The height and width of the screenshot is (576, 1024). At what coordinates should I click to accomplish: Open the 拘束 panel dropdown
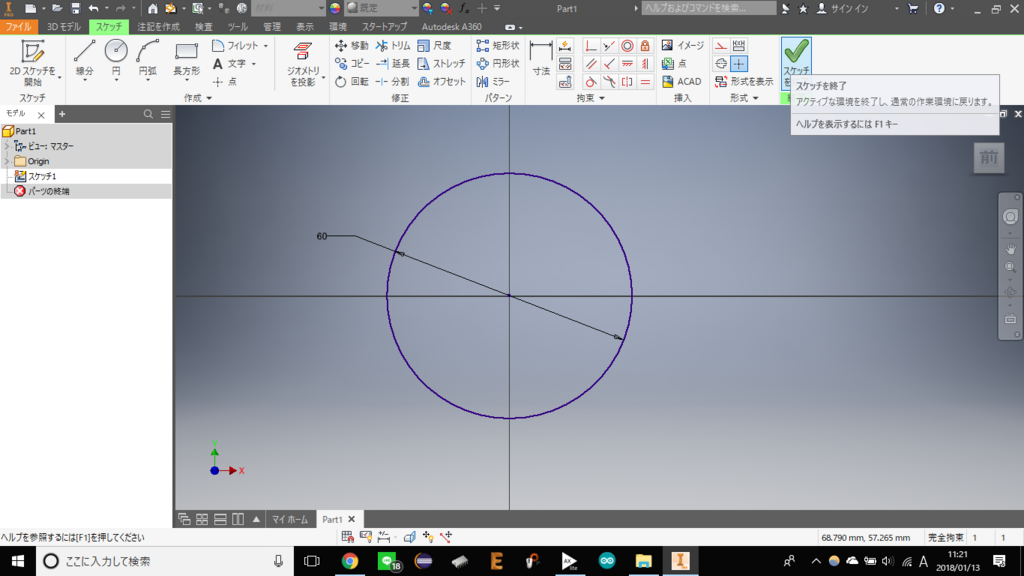590,98
